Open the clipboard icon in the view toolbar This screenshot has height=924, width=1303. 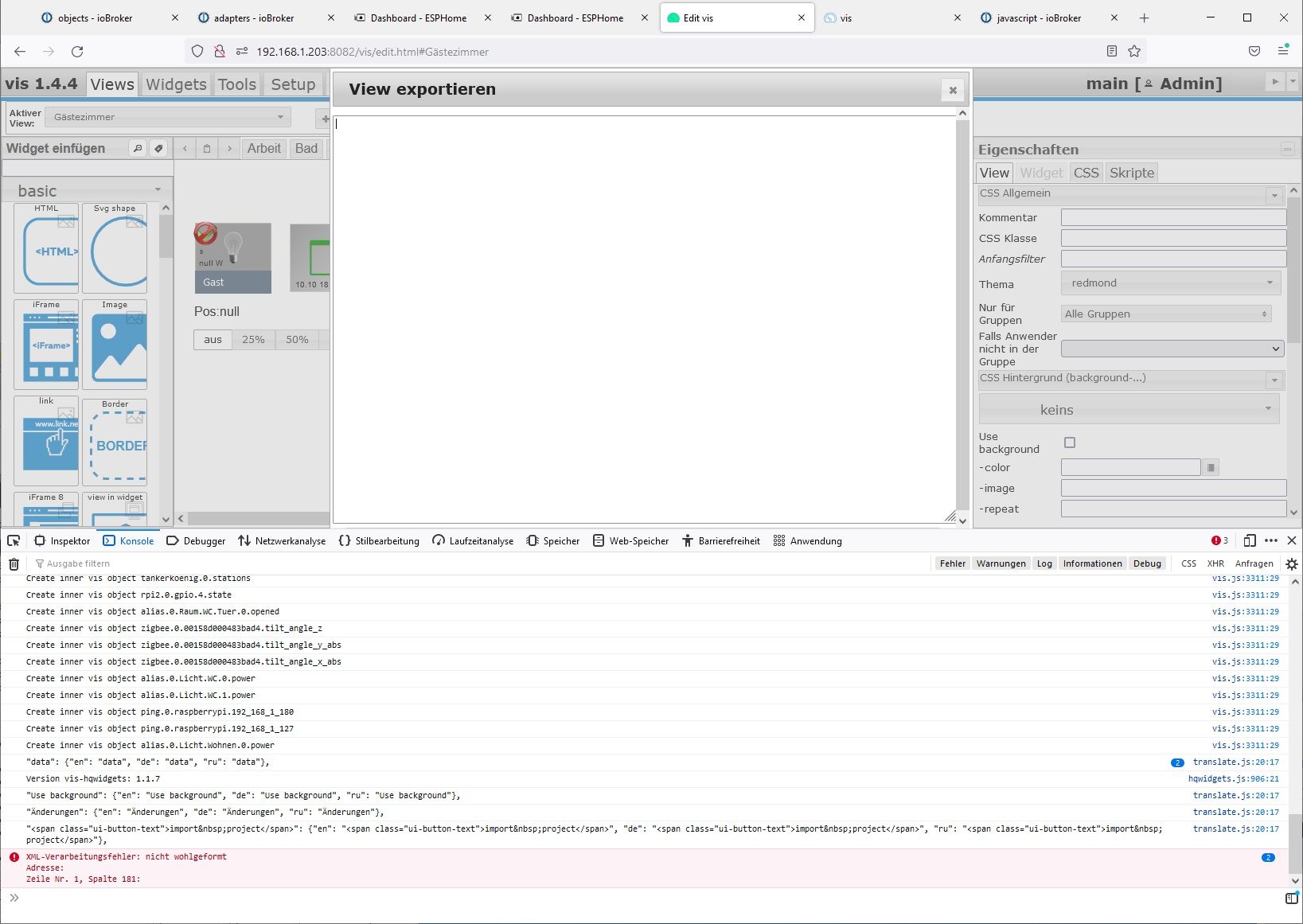pos(206,148)
